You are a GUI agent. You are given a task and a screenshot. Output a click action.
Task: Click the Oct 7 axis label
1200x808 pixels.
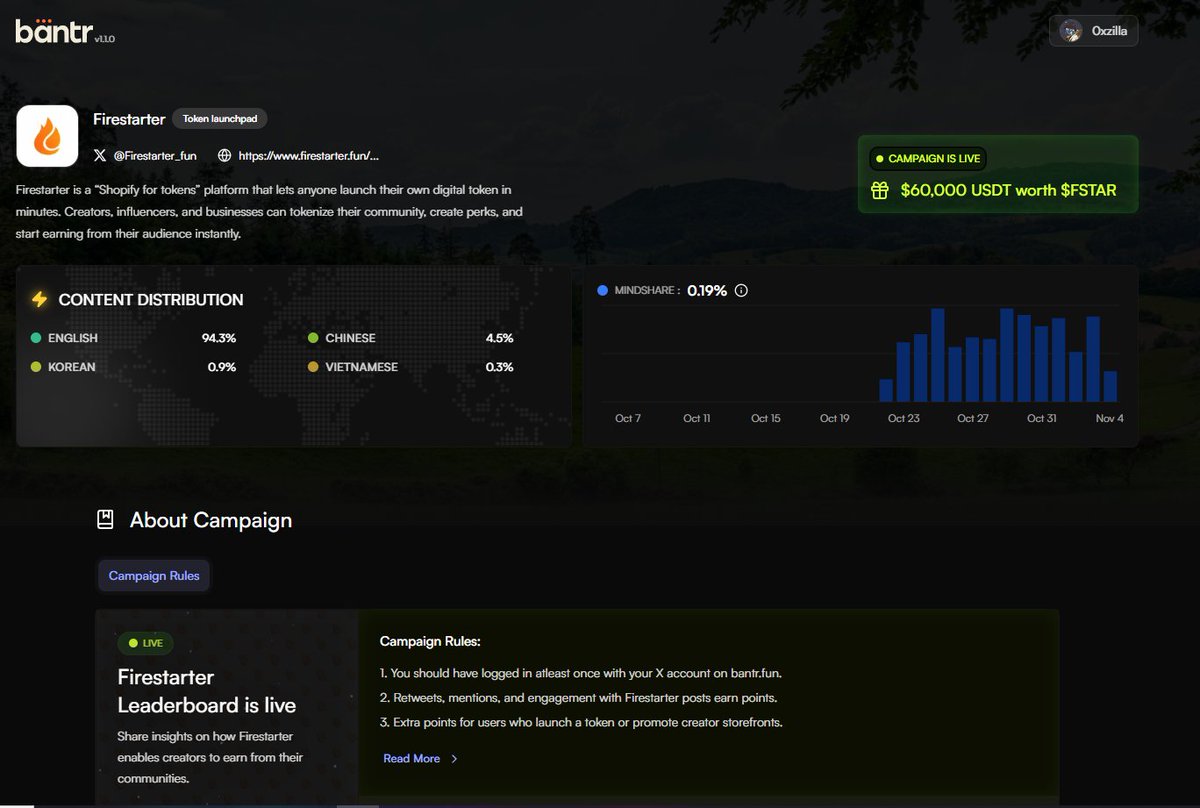(628, 418)
